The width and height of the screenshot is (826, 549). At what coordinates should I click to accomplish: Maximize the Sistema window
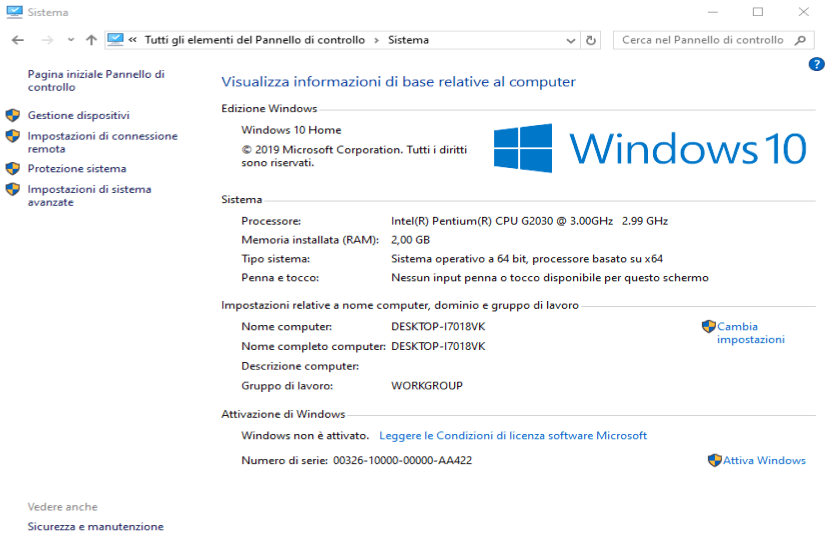click(x=758, y=12)
